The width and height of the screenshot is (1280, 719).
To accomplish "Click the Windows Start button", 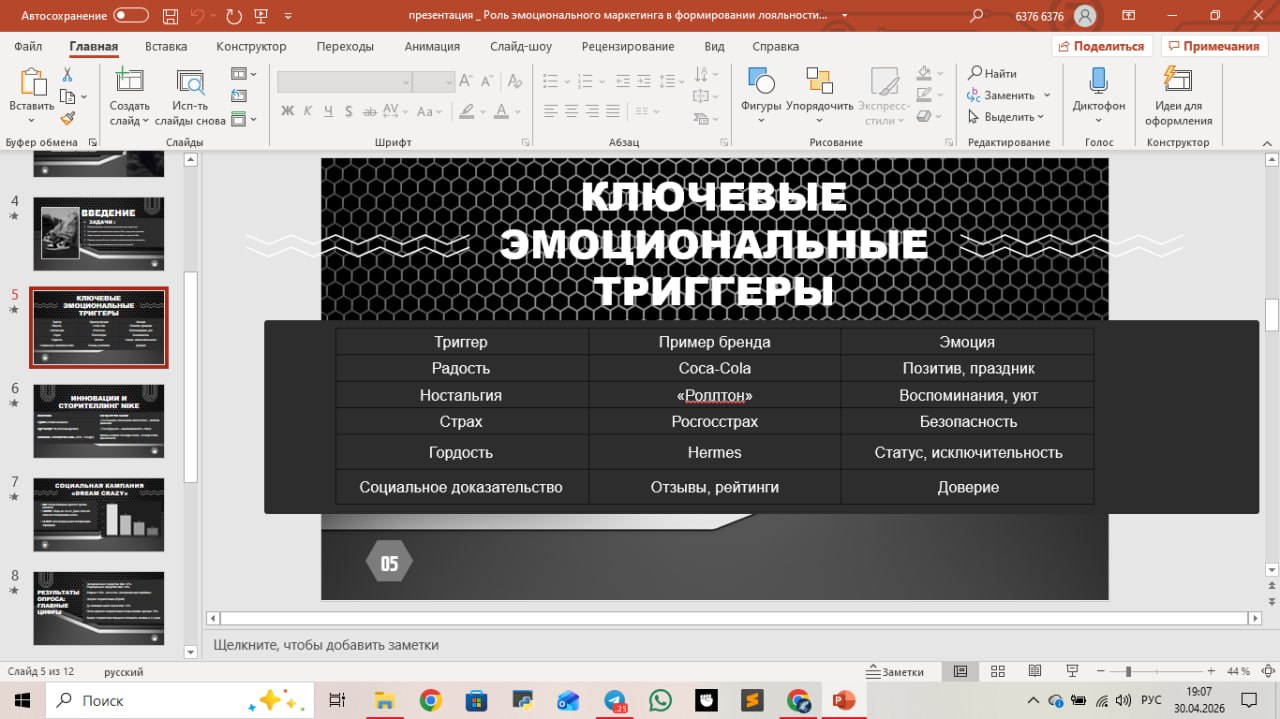I will pos(22,700).
